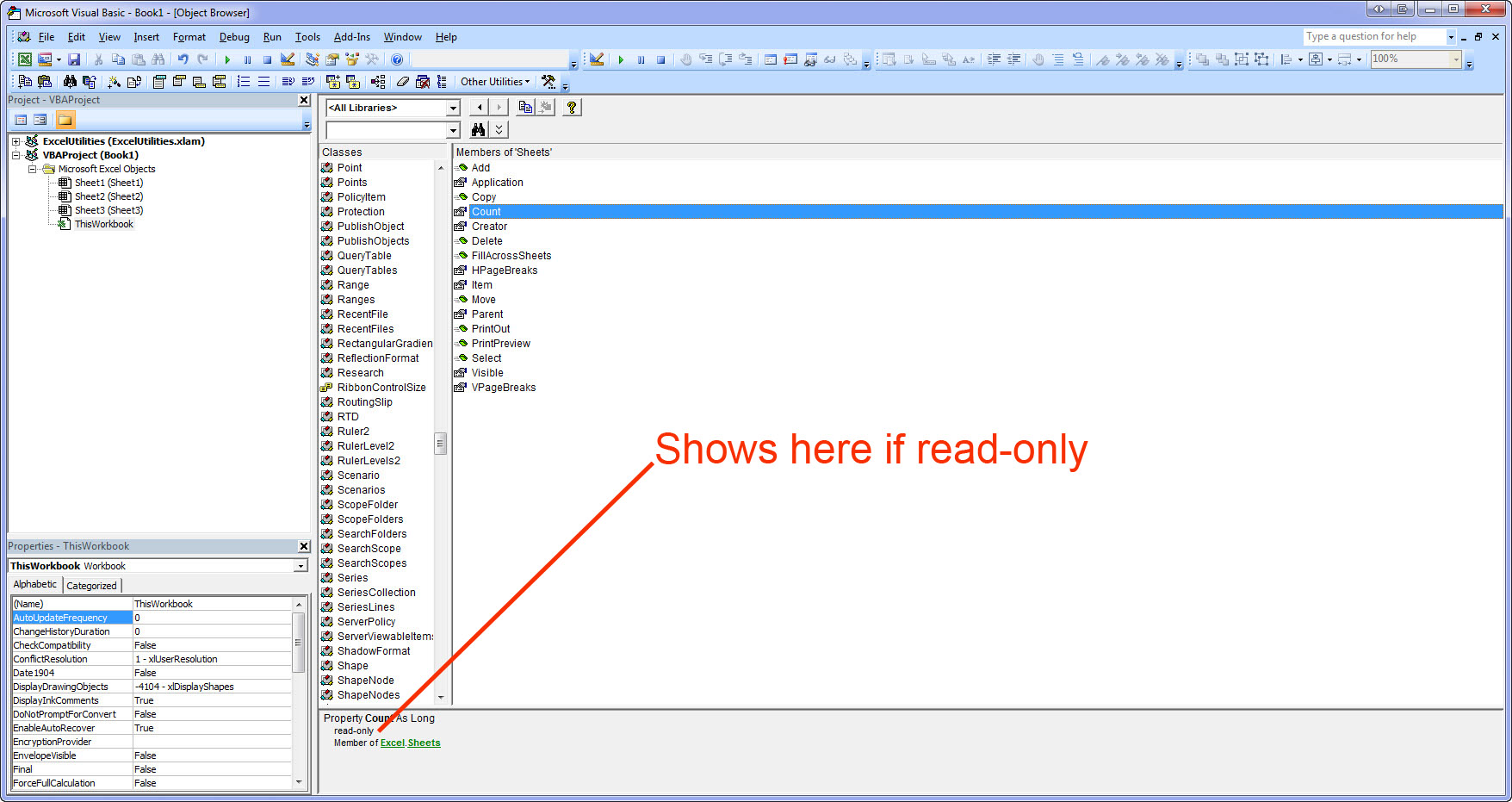Select ThisWorkbook in project tree
The height and width of the screenshot is (802, 1512).
[104, 224]
